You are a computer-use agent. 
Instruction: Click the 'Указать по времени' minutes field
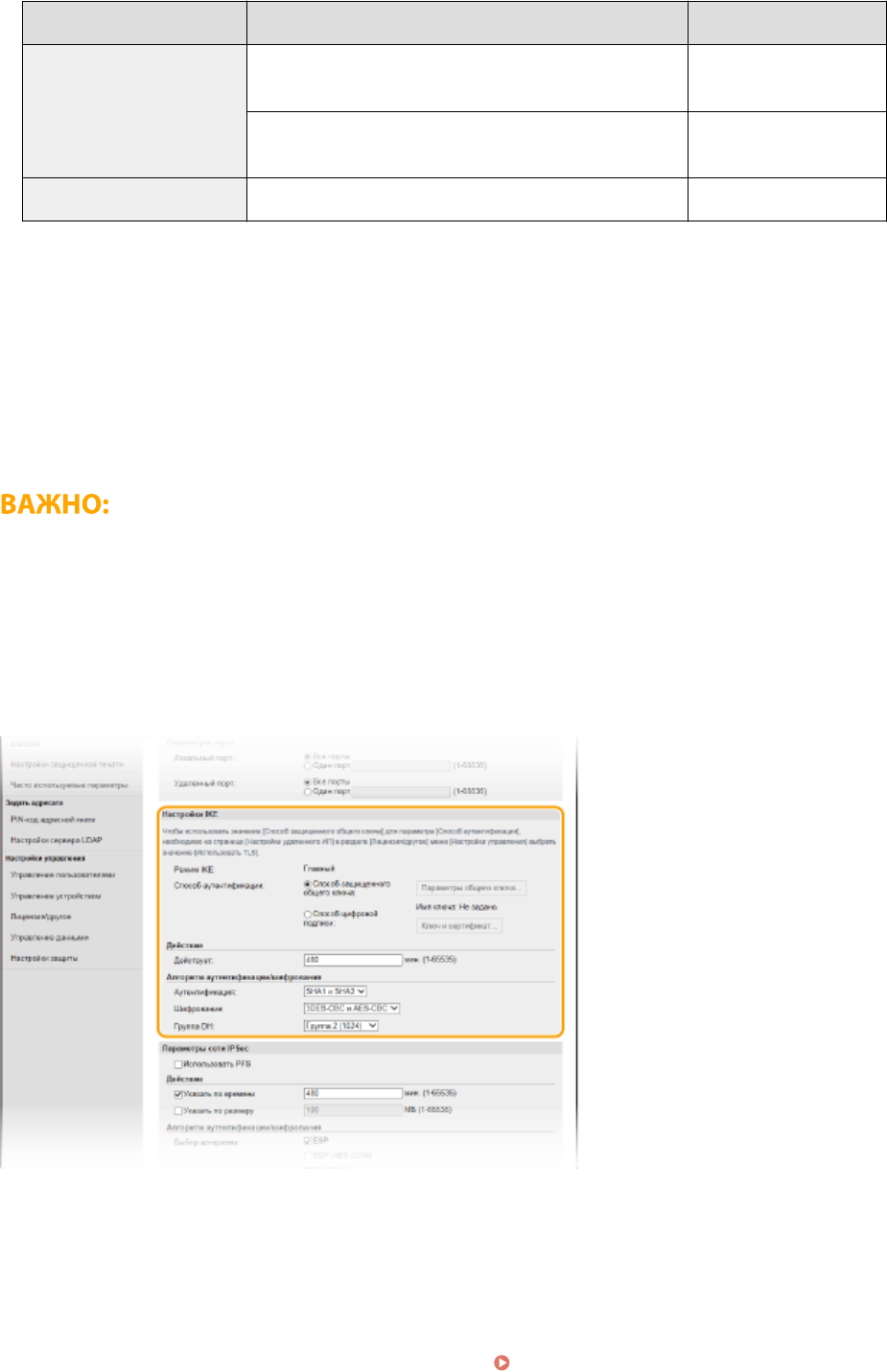(x=353, y=1093)
